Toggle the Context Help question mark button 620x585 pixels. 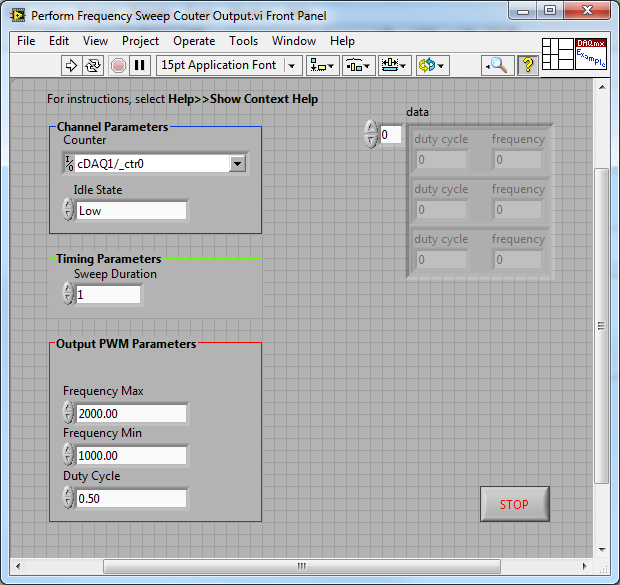point(527,65)
